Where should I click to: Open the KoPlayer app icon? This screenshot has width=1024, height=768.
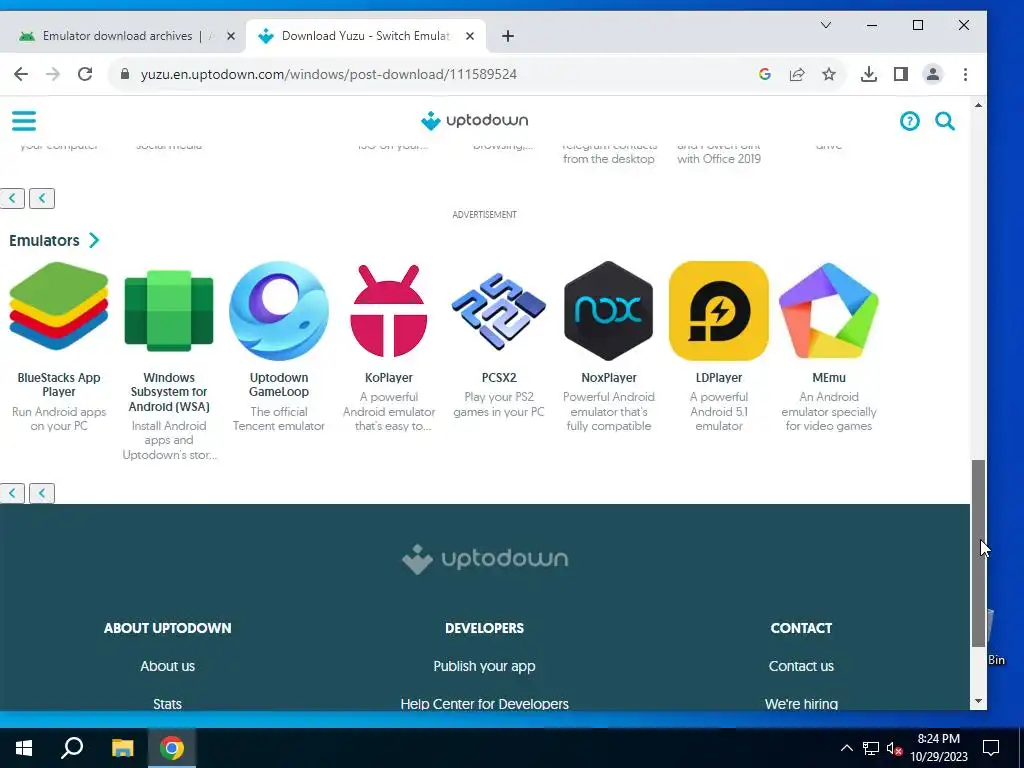(x=389, y=311)
